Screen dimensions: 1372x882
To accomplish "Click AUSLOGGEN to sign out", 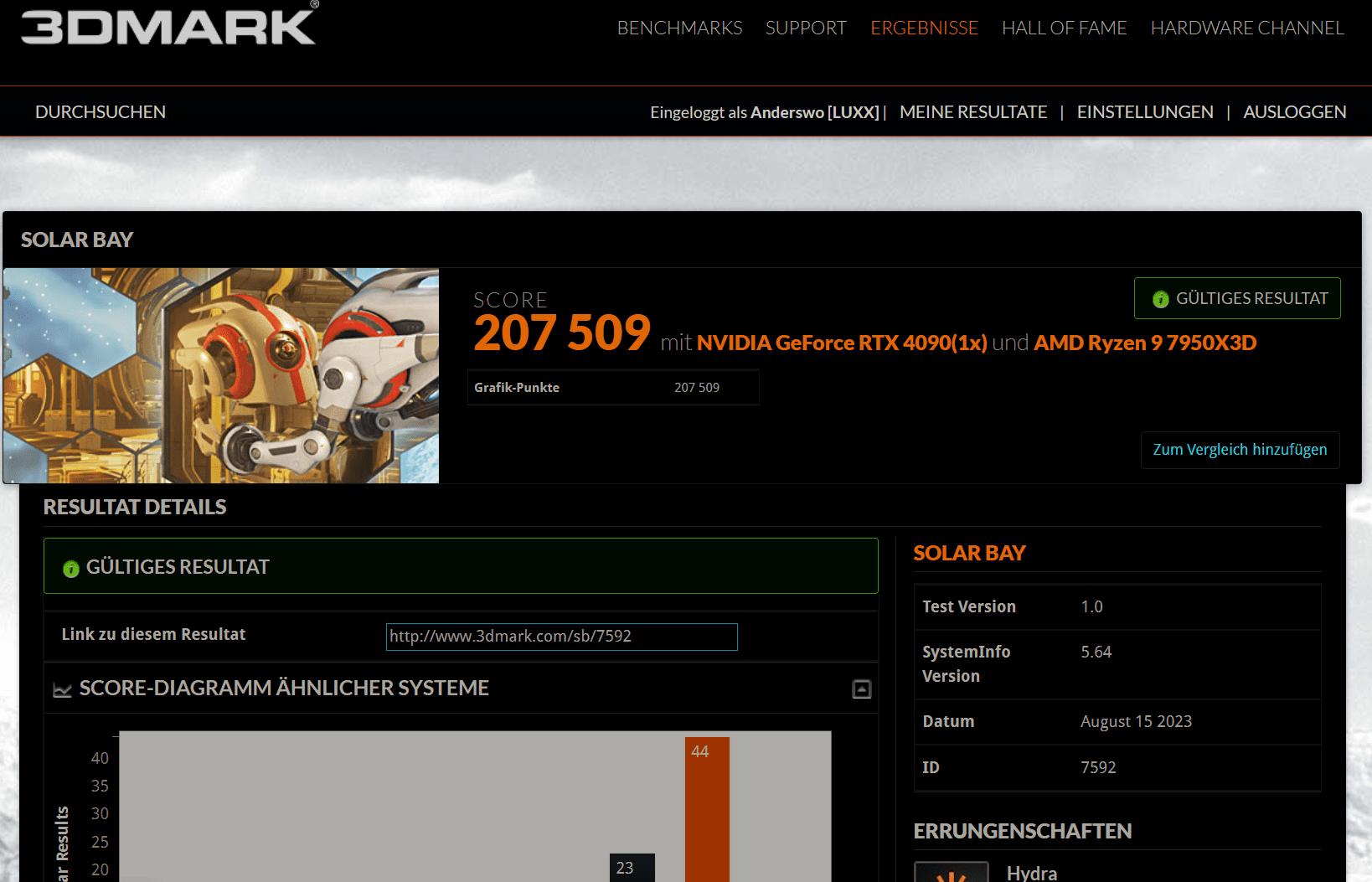I will click(1295, 111).
